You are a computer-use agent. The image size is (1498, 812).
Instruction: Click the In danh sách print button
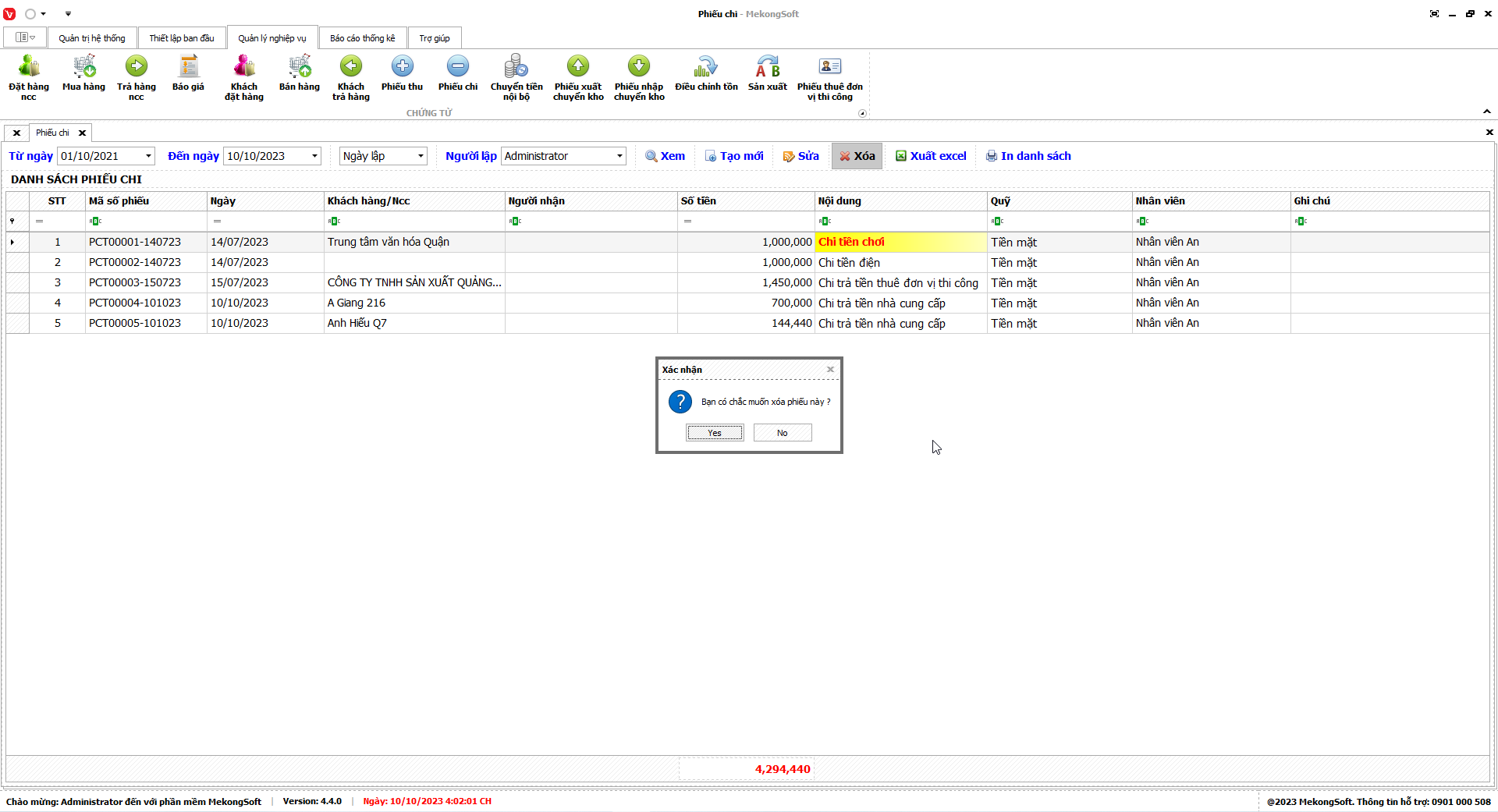pos(1028,156)
